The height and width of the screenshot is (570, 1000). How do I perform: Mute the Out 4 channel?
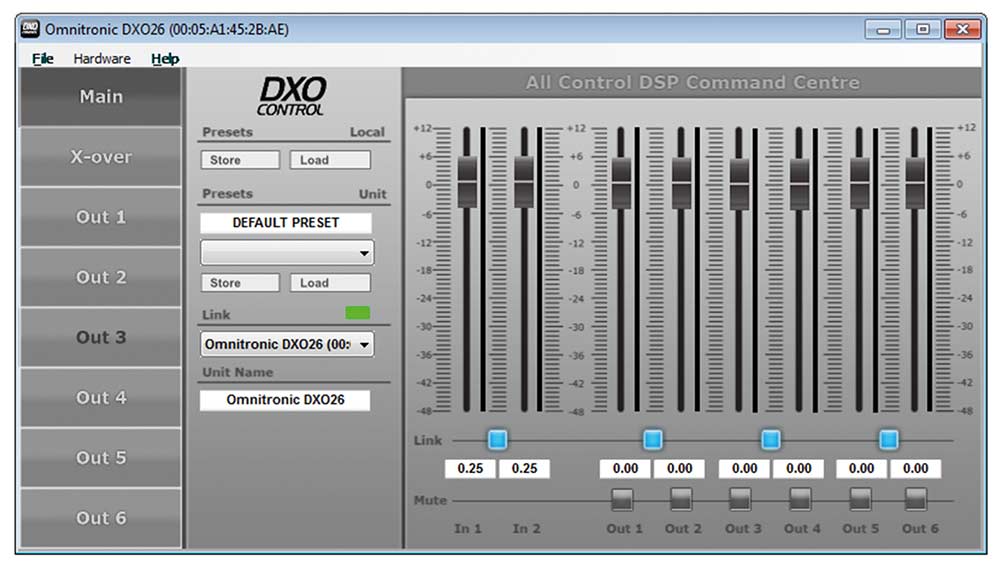pyautogui.click(x=800, y=500)
